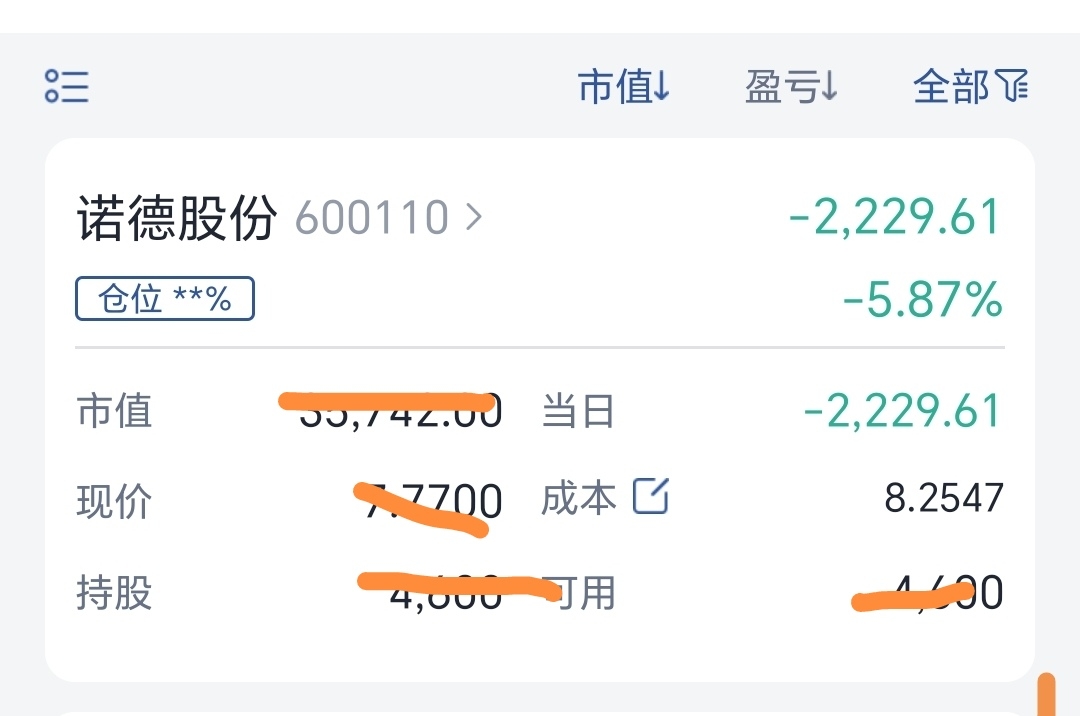
Task: Tap the 当日 label
Action: click(x=578, y=411)
